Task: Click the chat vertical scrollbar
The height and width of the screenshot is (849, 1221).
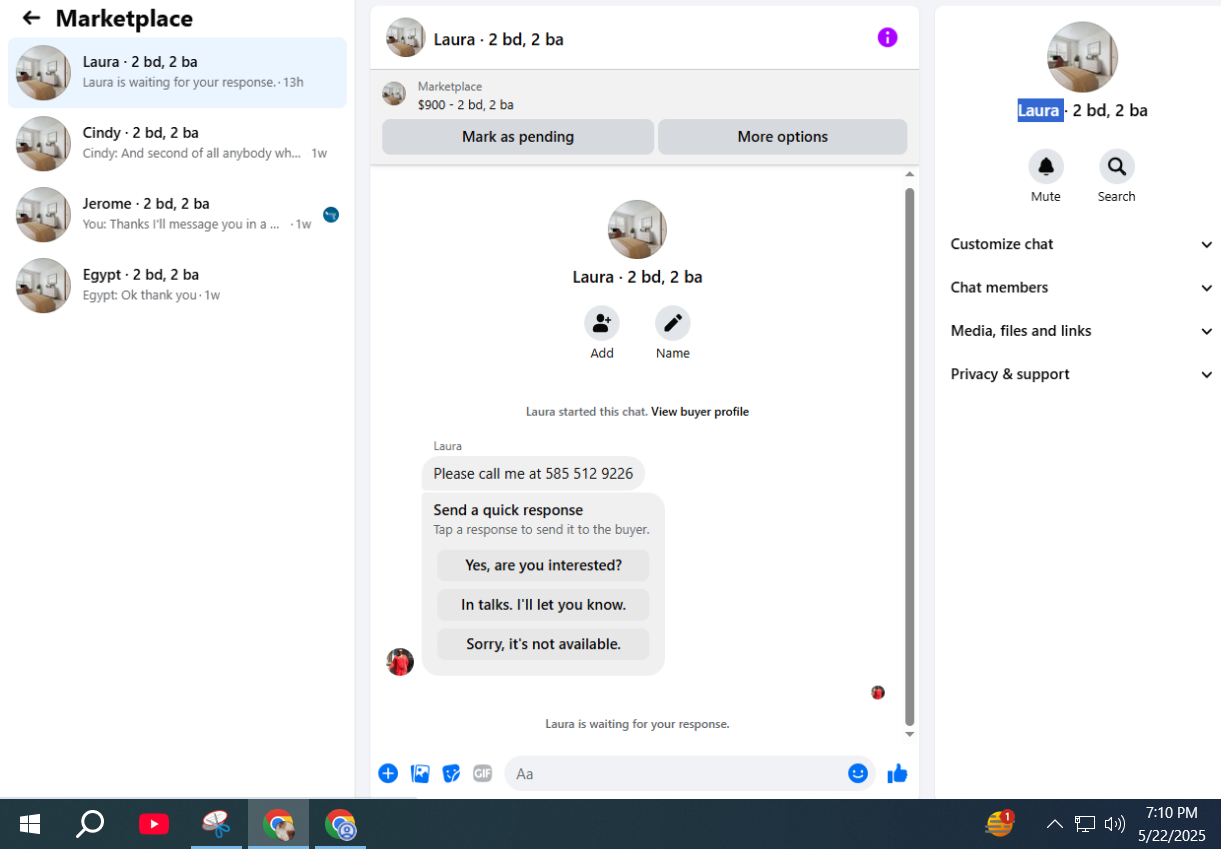Action: pos(909,456)
